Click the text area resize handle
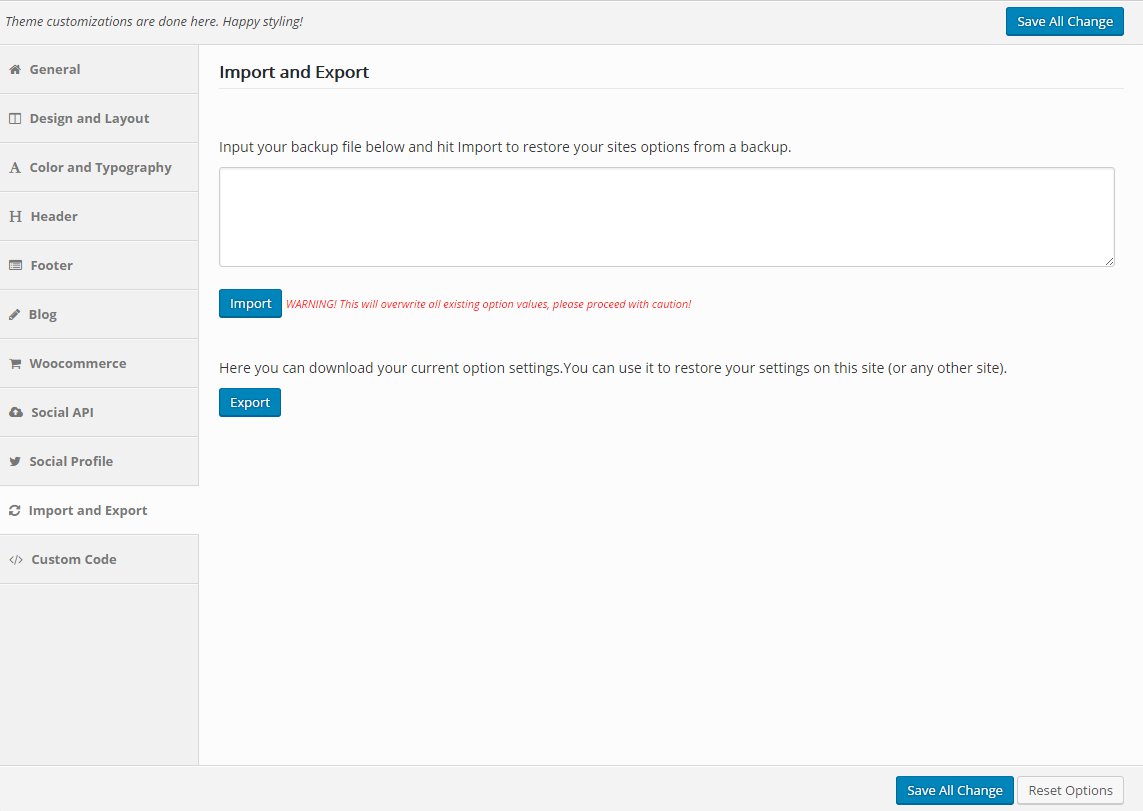 tap(1109, 261)
